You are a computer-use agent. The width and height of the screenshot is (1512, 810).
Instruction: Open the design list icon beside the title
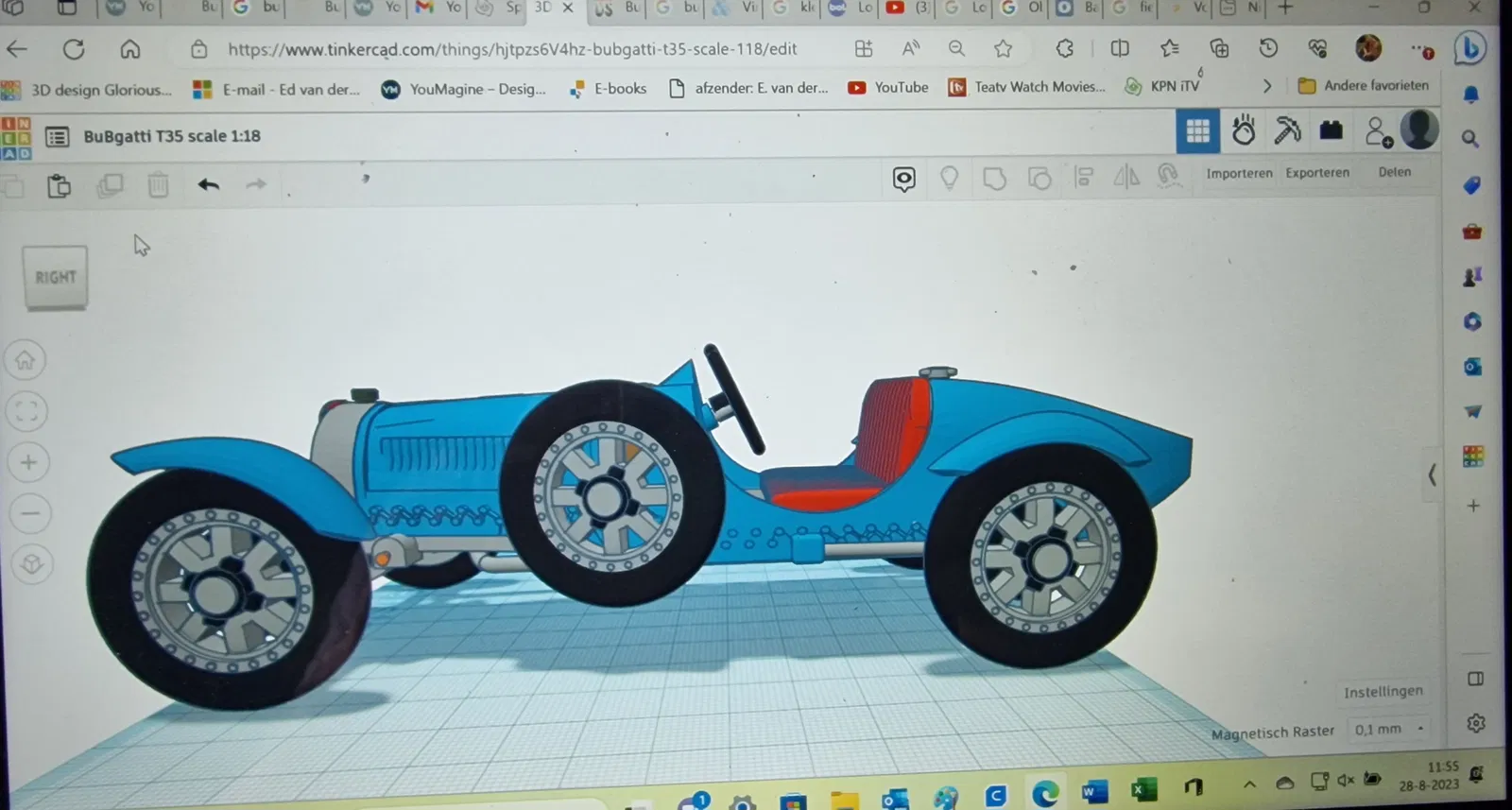point(58,137)
